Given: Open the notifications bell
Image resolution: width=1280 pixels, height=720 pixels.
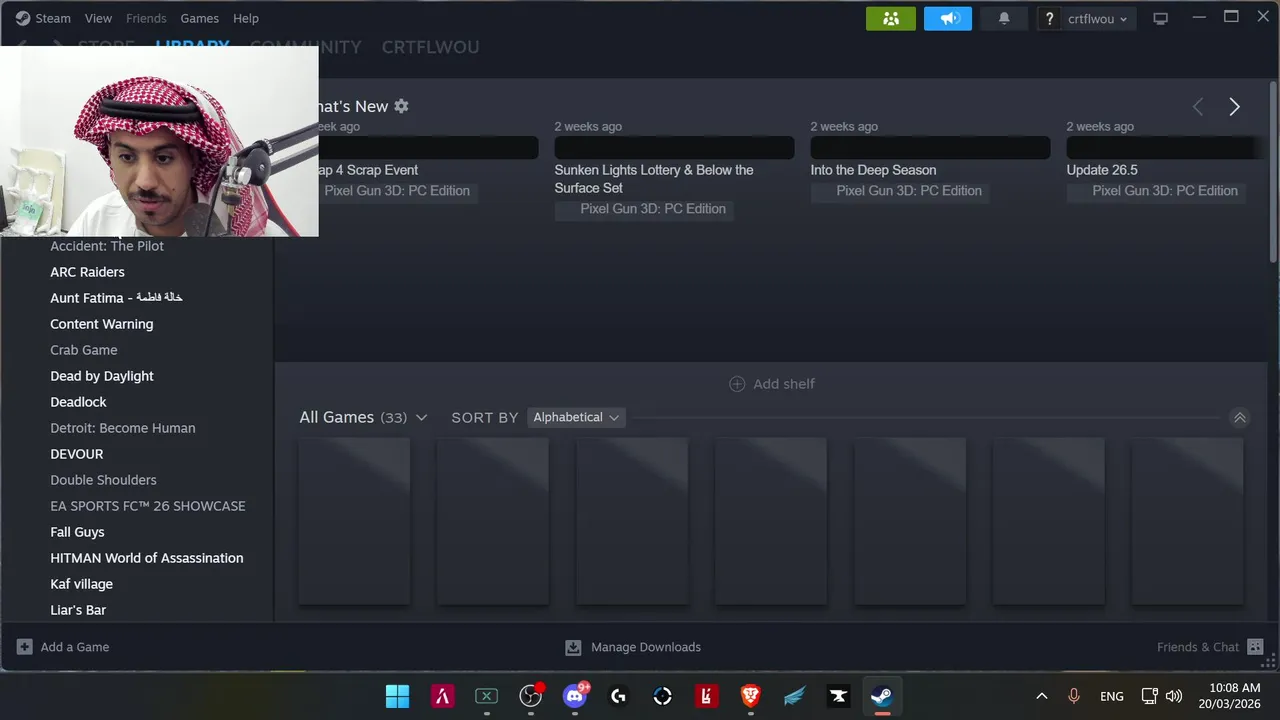Looking at the screenshot, I should [x=1004, y=18].
